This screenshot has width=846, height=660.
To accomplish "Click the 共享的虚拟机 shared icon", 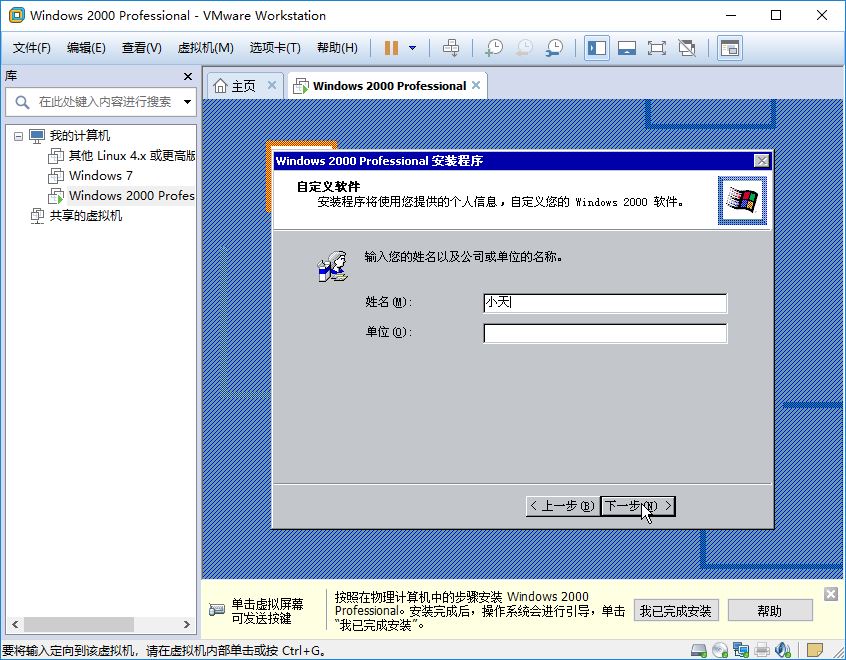I will coord(37,216).
